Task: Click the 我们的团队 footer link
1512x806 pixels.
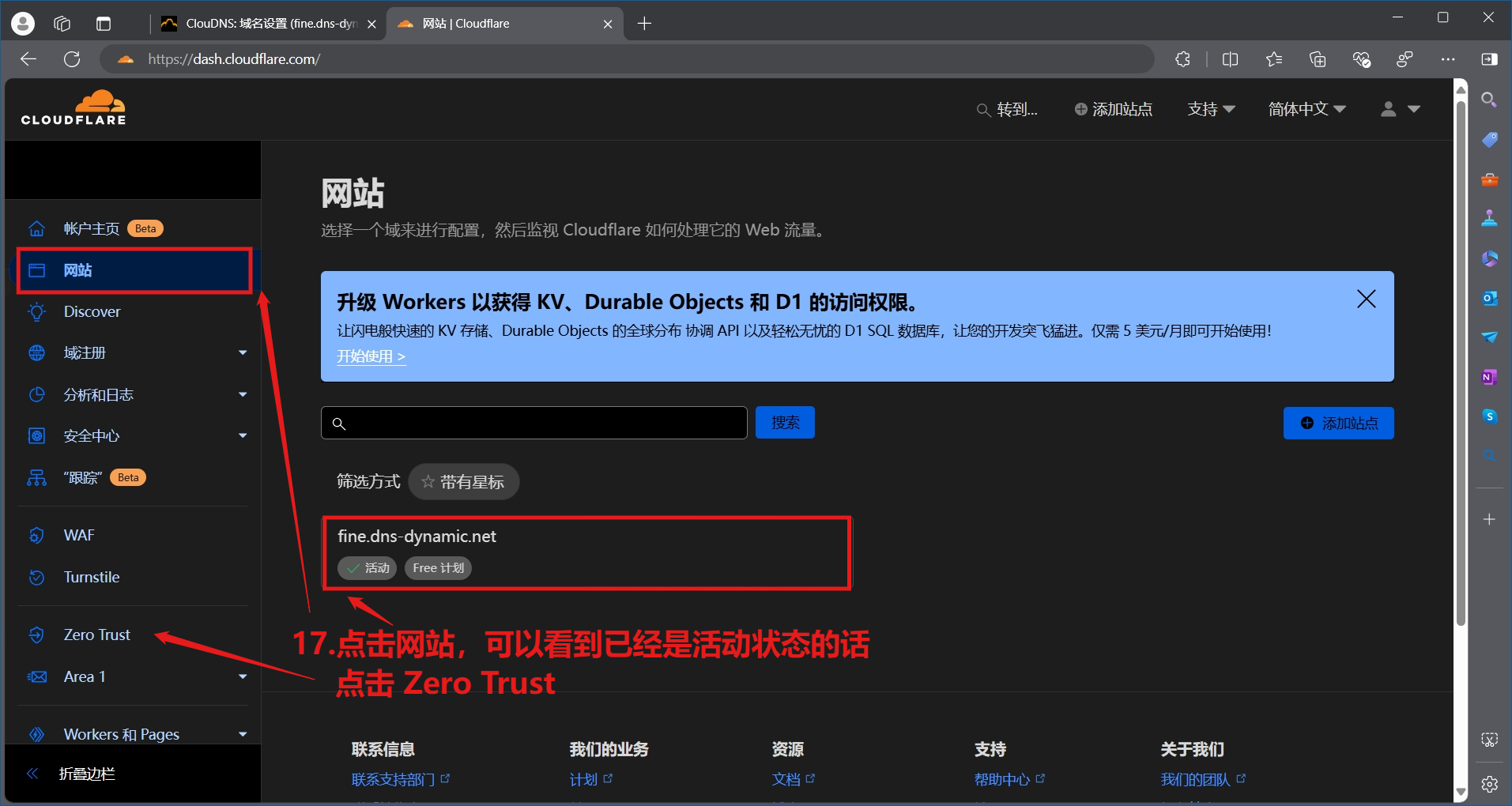Action: [1202, 779]
